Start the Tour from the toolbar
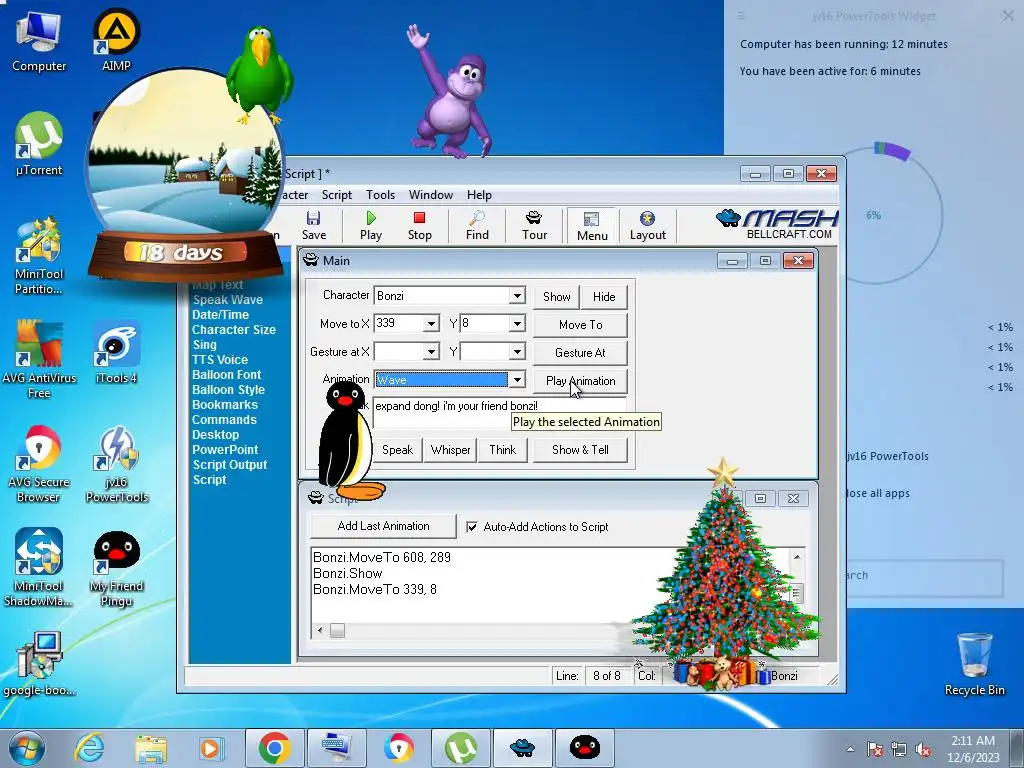The image size is (1024, 768). pos(534,225)
